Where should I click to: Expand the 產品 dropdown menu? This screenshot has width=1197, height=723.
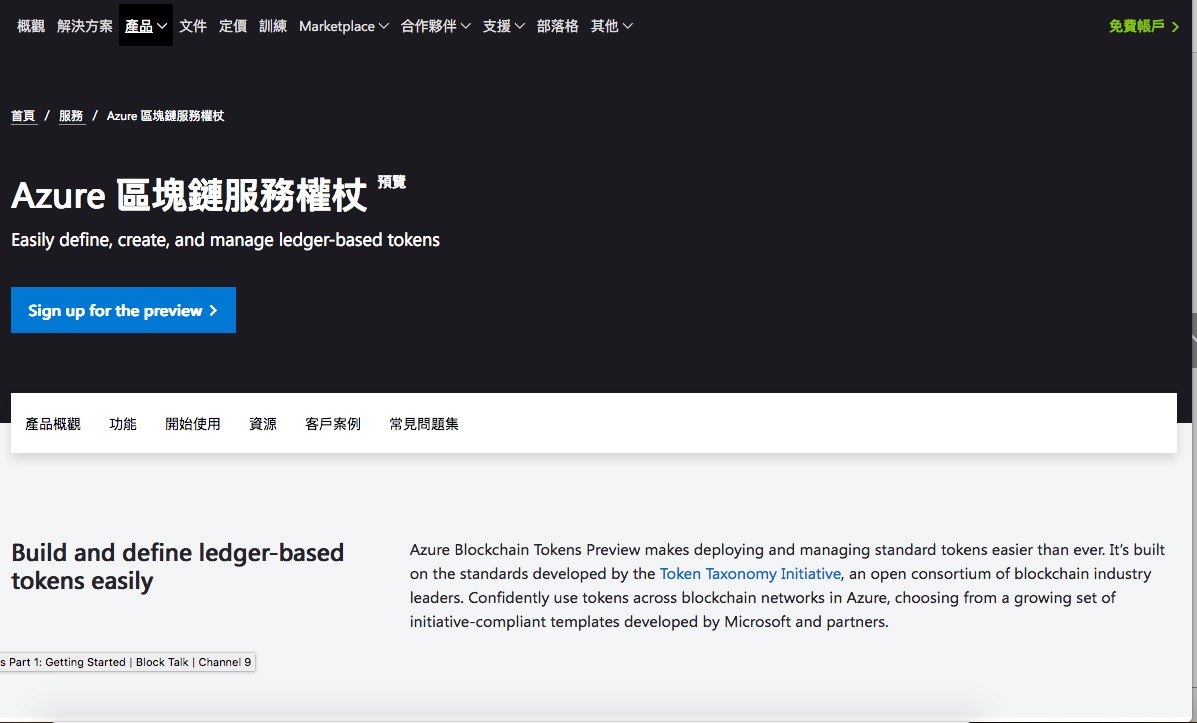146,26
